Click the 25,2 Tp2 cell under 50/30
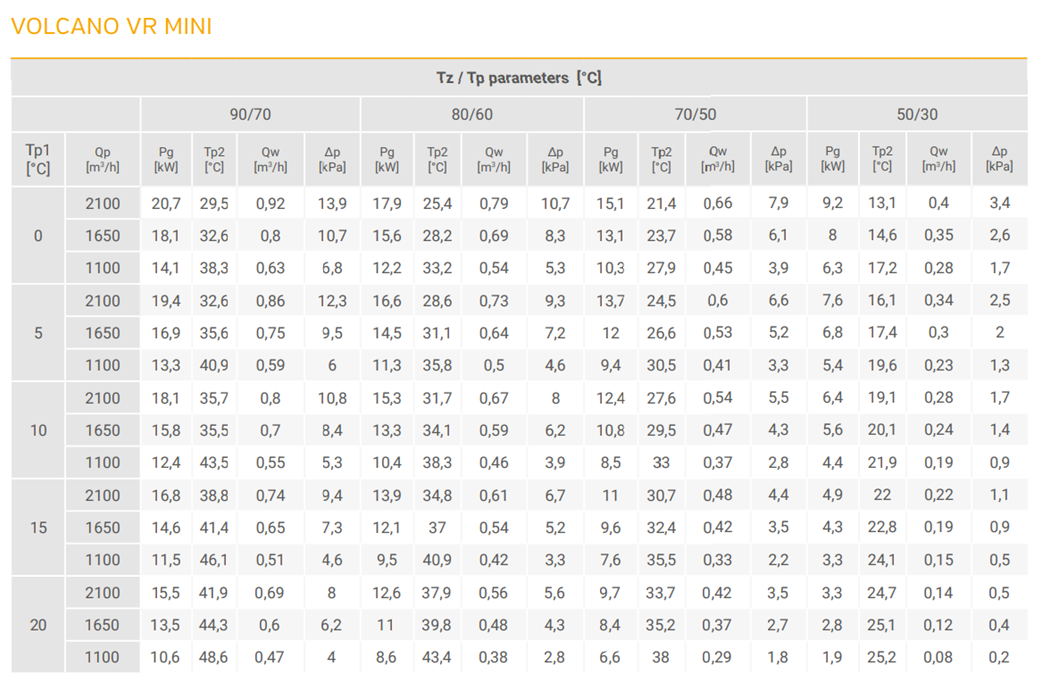1055x695 pixels. tap(881, 657)
